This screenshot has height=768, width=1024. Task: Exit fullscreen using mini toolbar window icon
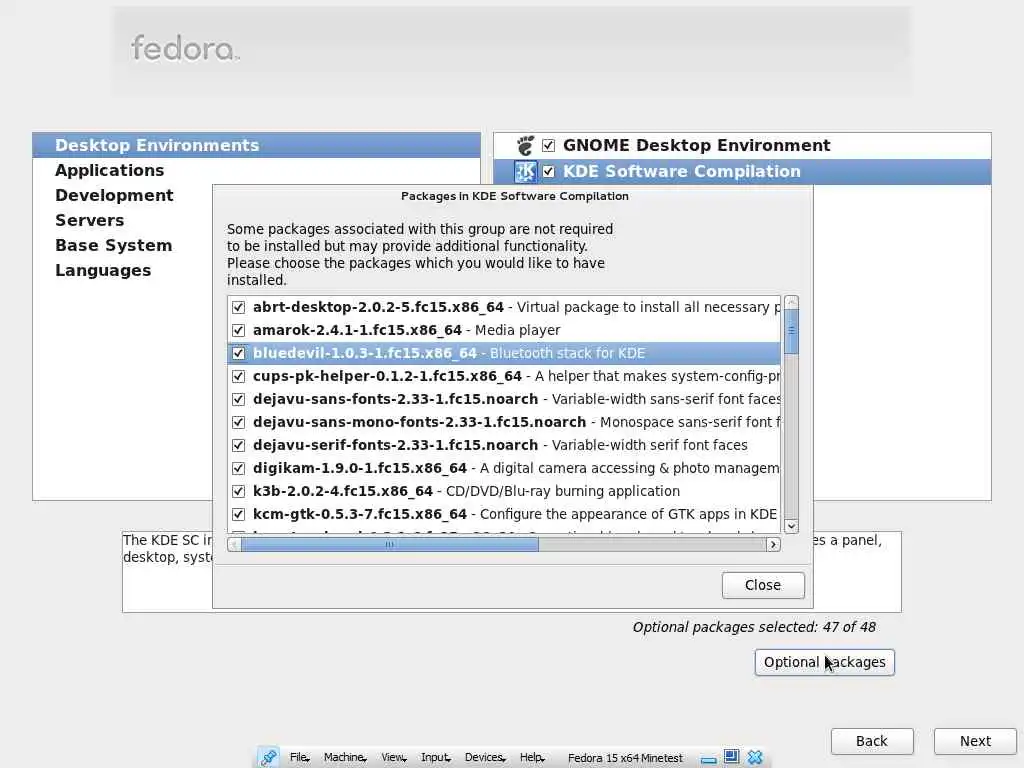click(x=731, y=757)
